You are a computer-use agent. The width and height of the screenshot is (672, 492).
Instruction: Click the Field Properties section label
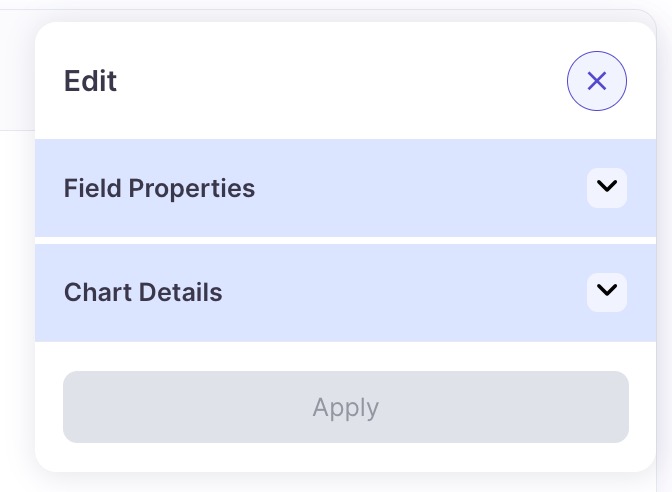coord(159,188)
